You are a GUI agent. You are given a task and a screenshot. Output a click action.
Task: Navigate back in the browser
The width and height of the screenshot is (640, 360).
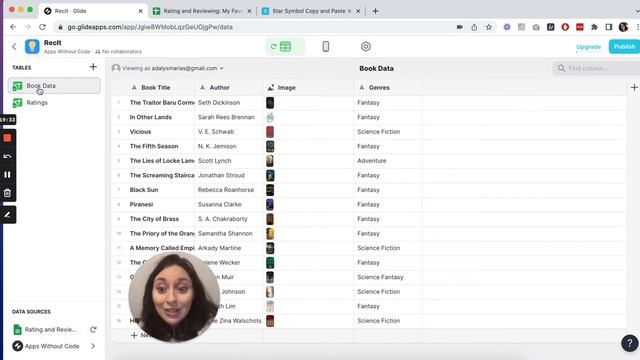pos(13,27)
